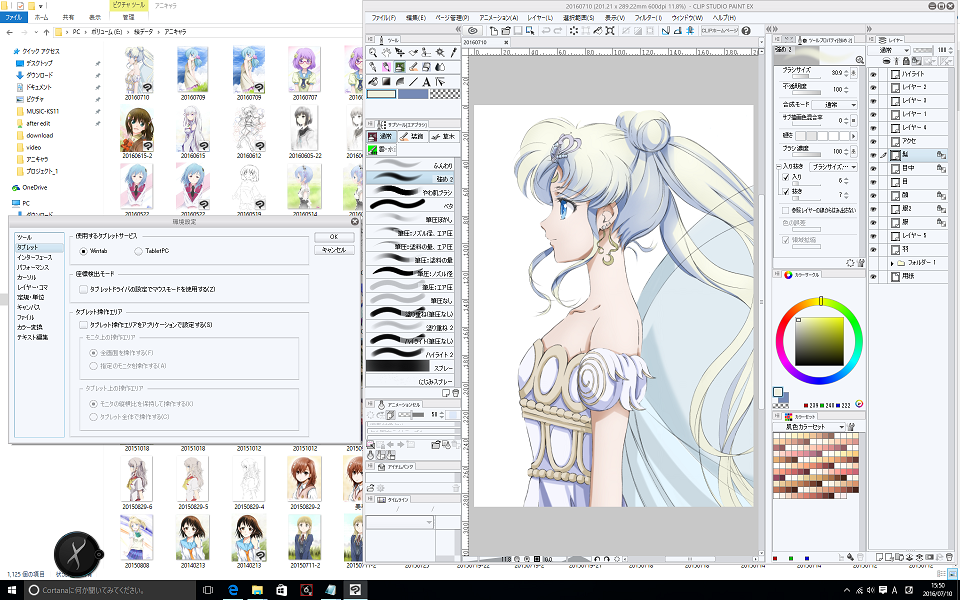Image resolution: width=960 pixels, height=600 pixels.
Task: Click OK in the 環境設定 dialog
Action: click(x=333, y=237)
